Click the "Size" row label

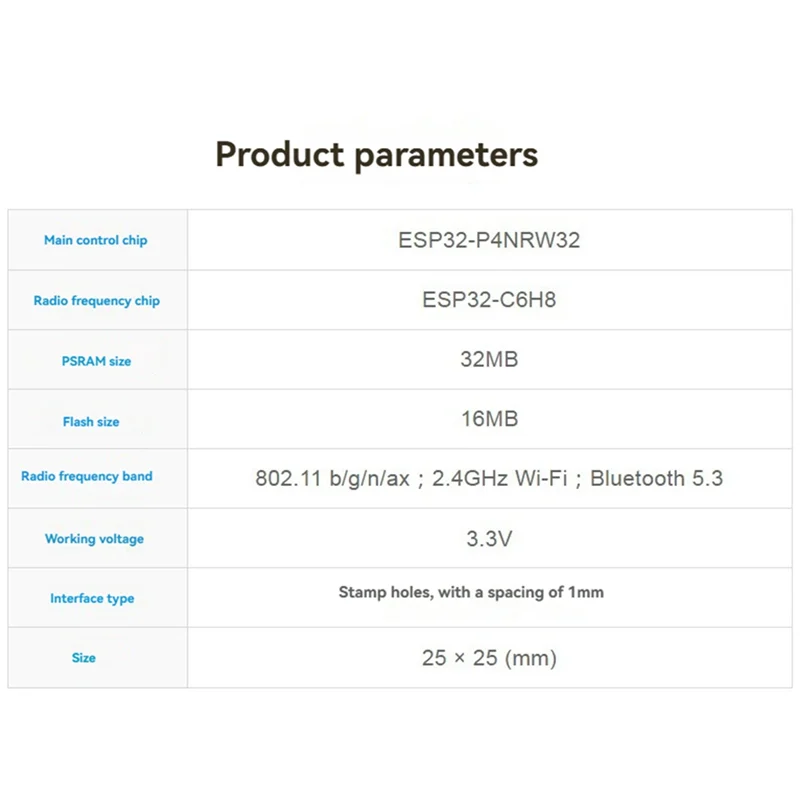[84, 658]
